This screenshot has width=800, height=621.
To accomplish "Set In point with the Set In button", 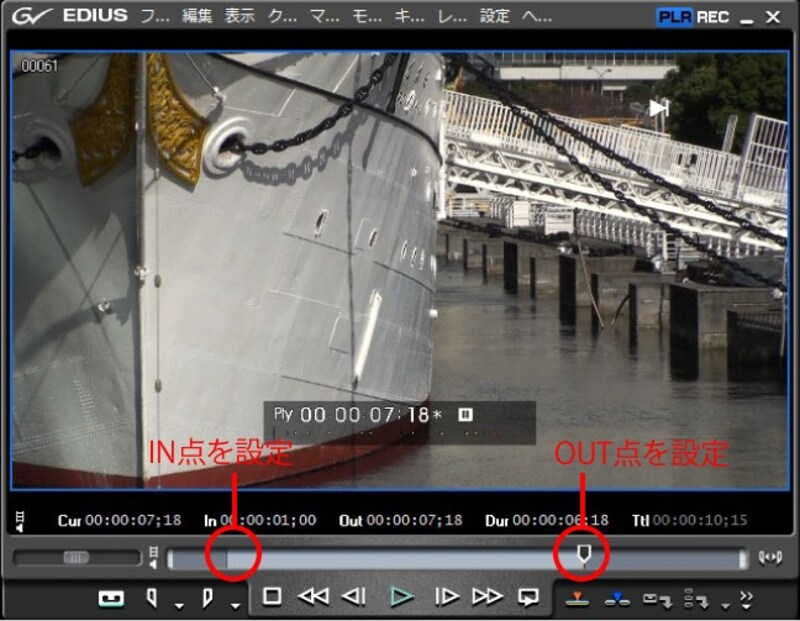I will [152, 598].
